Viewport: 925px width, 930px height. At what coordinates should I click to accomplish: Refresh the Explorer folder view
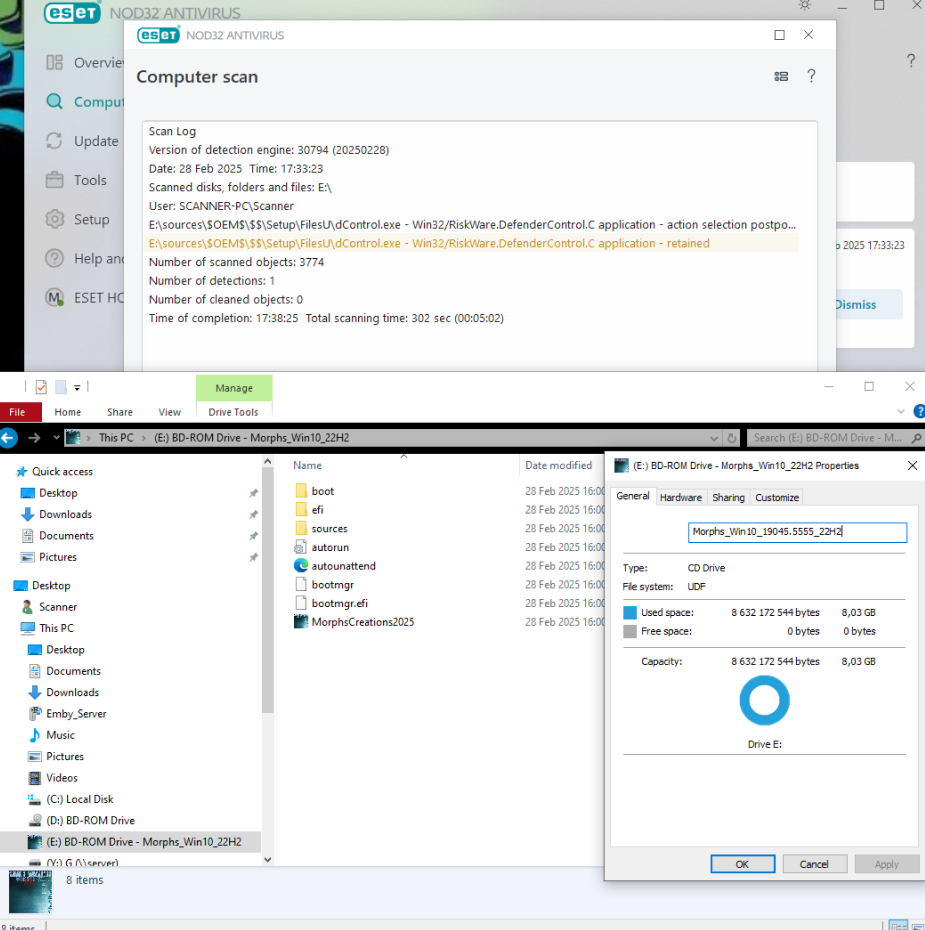point(732,438)
